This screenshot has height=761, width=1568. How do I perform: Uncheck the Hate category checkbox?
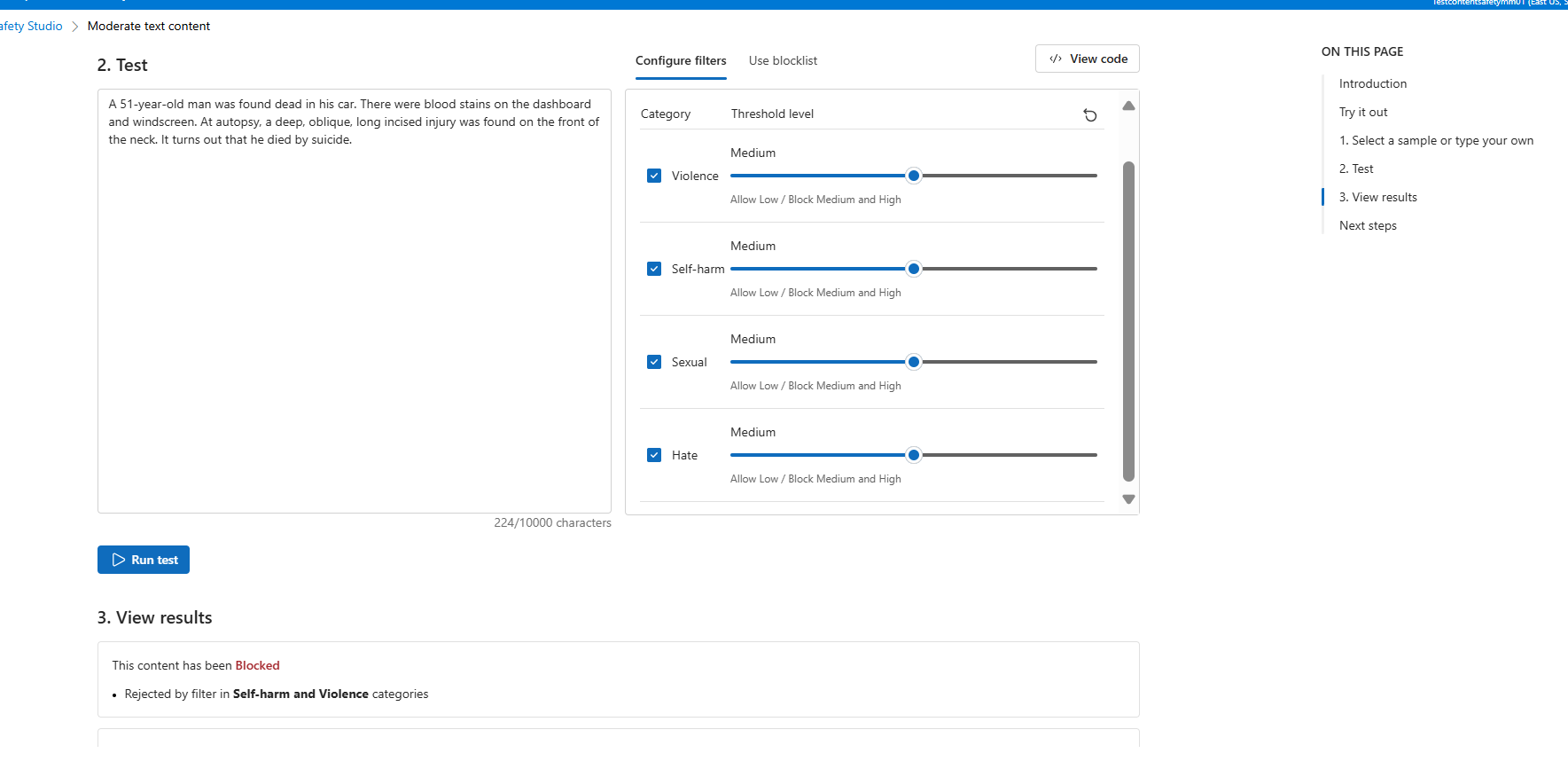tap(654, 455)
